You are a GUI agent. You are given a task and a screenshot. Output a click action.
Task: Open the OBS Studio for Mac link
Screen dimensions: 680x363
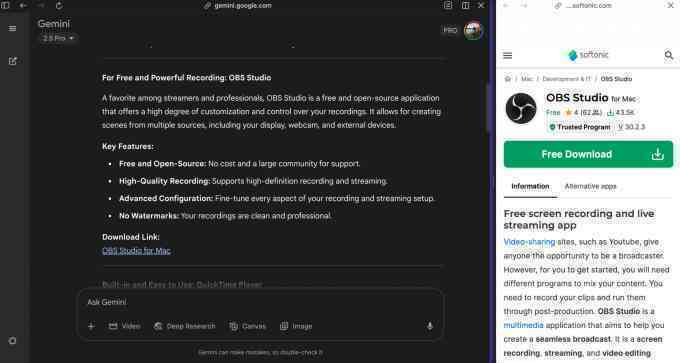(136, 251)
